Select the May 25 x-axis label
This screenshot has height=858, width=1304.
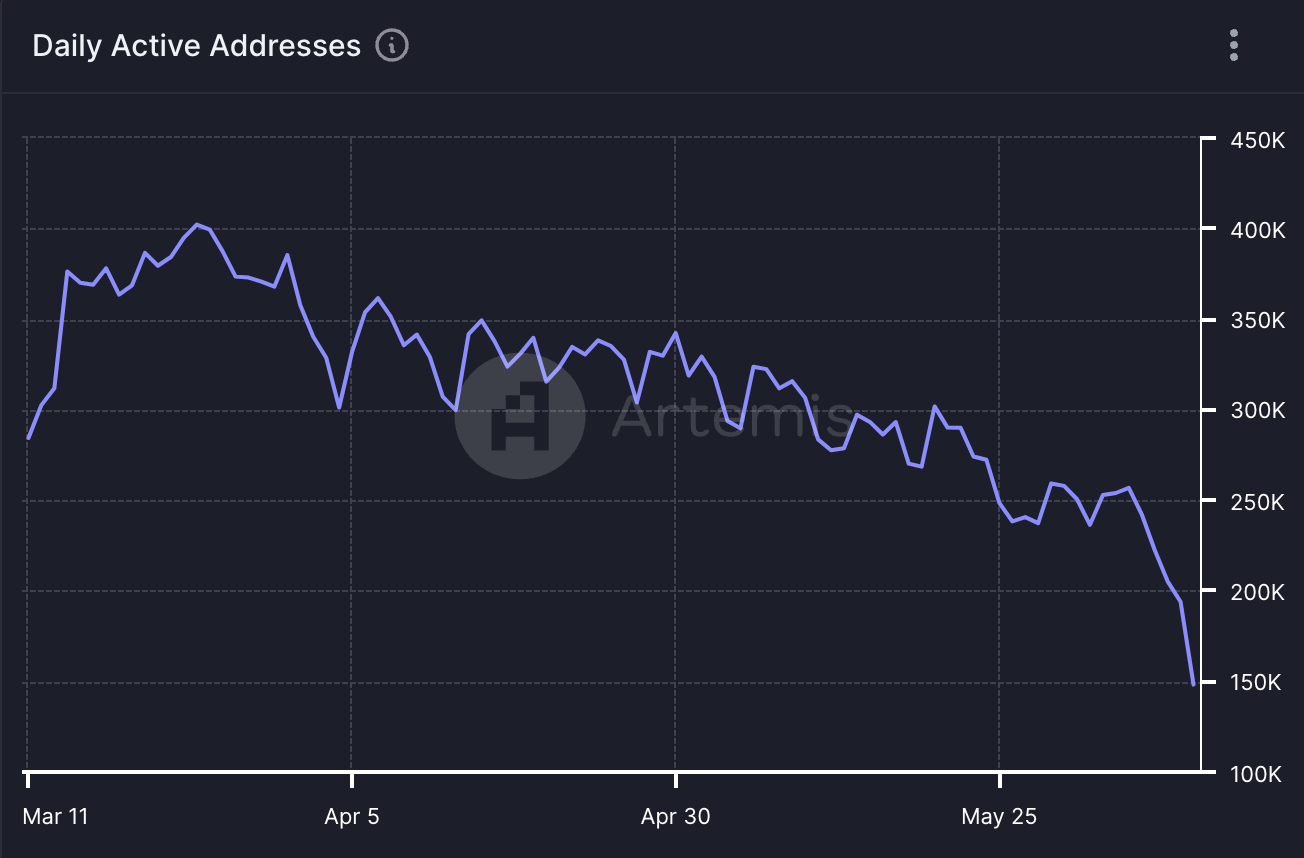coord(999,816)
